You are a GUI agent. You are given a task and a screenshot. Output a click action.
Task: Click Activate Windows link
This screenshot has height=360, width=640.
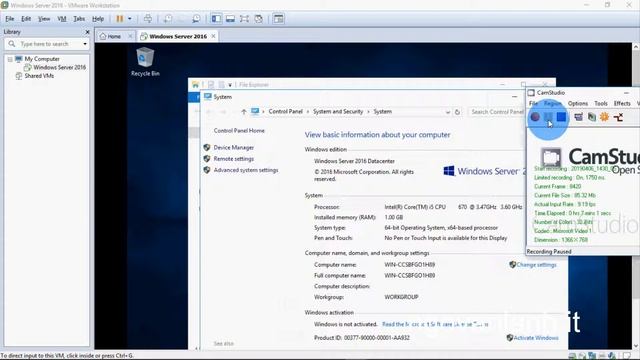[536, 338]
